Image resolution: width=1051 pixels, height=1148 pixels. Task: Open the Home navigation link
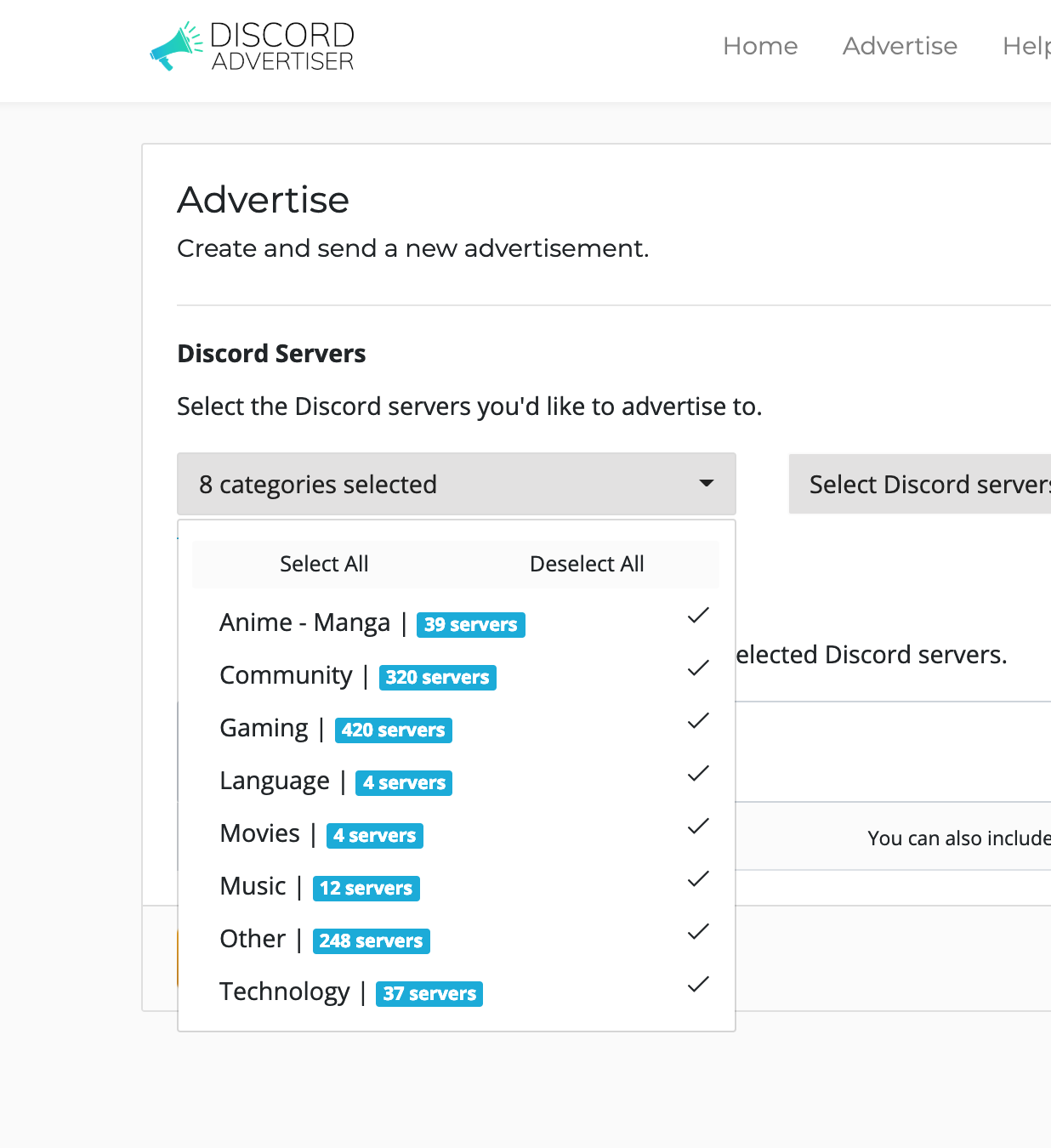click(760, 46)
